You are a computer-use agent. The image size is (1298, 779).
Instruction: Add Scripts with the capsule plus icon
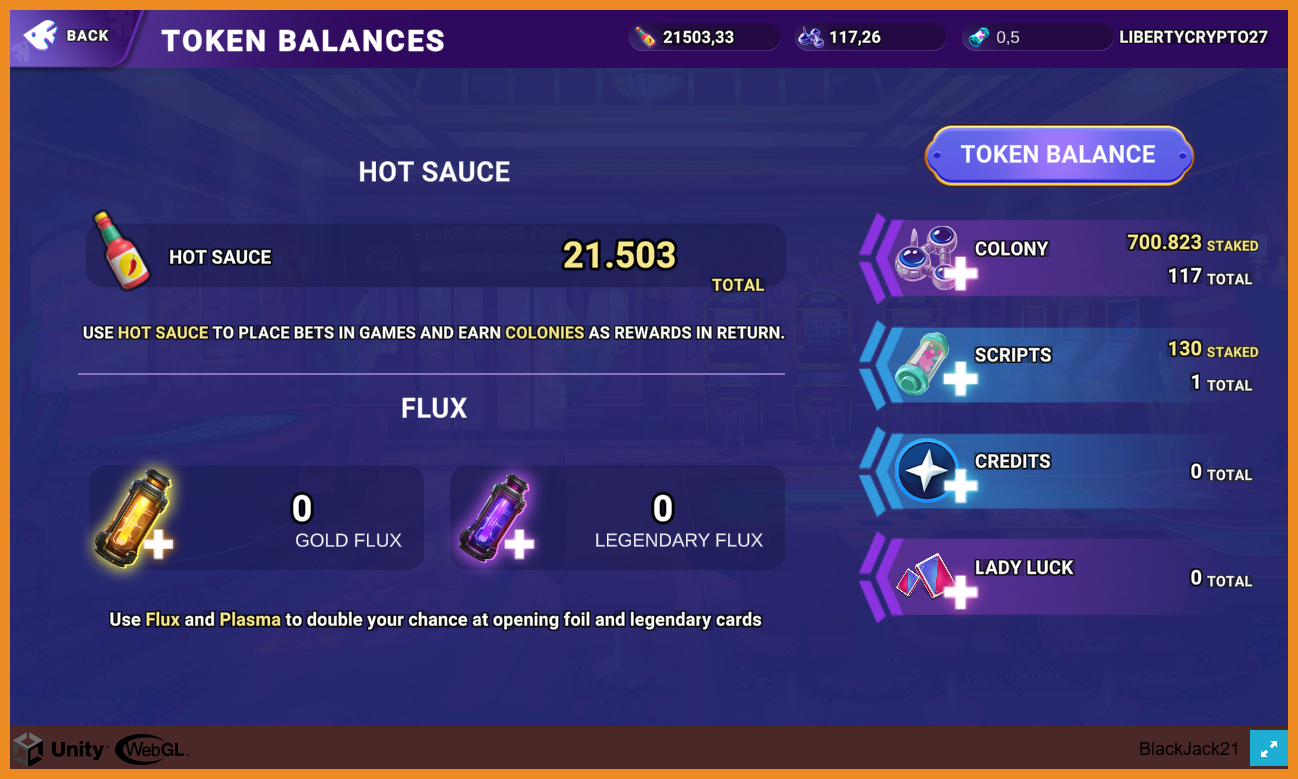click(934, 366)
